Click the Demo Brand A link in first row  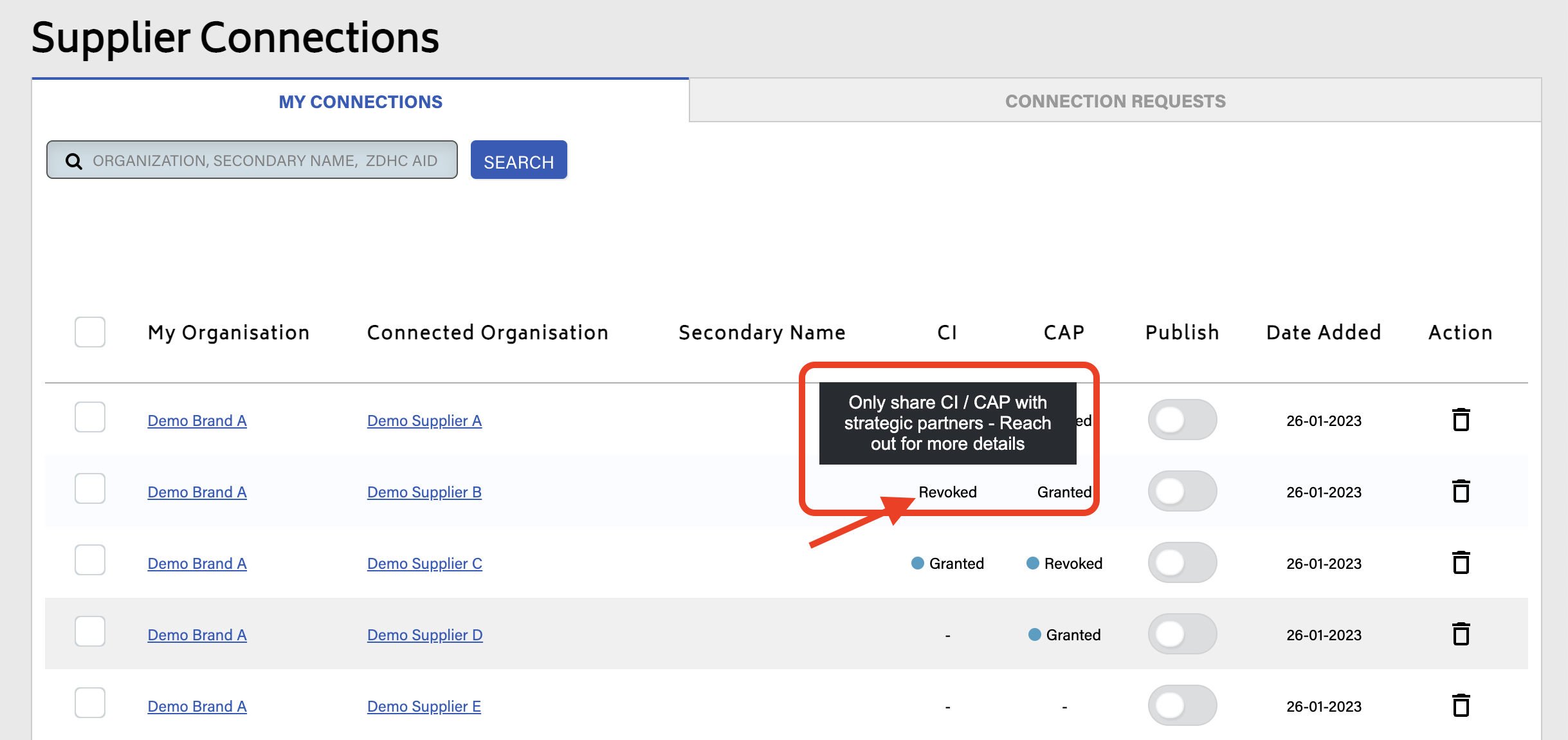[x=197, y=421]
